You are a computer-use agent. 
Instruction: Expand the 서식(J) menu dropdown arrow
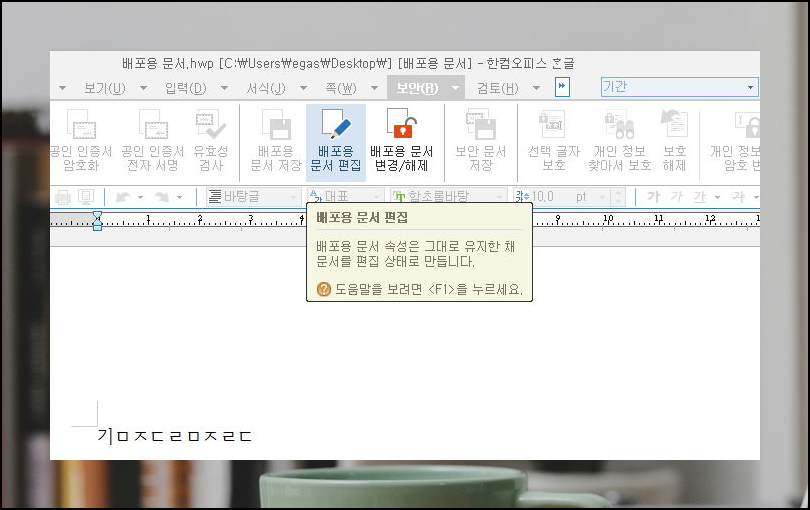(304, 88)
